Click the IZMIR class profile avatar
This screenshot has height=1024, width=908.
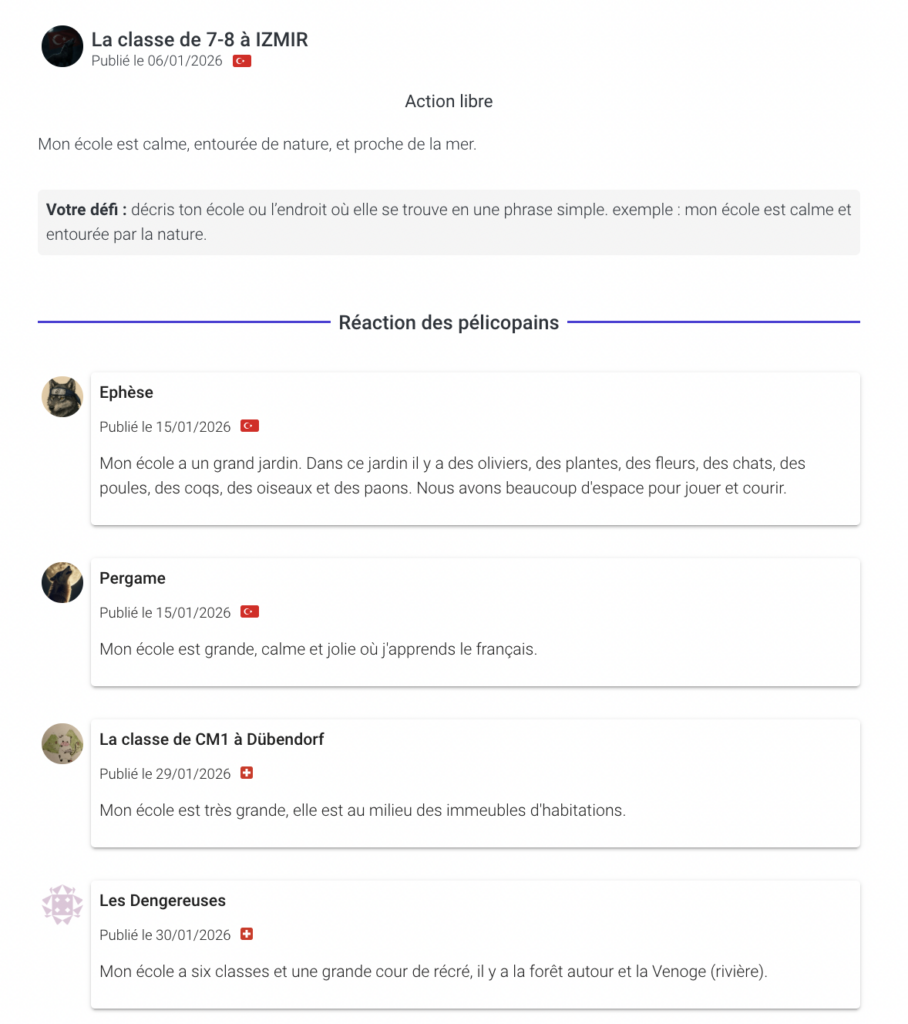(62, 46)
